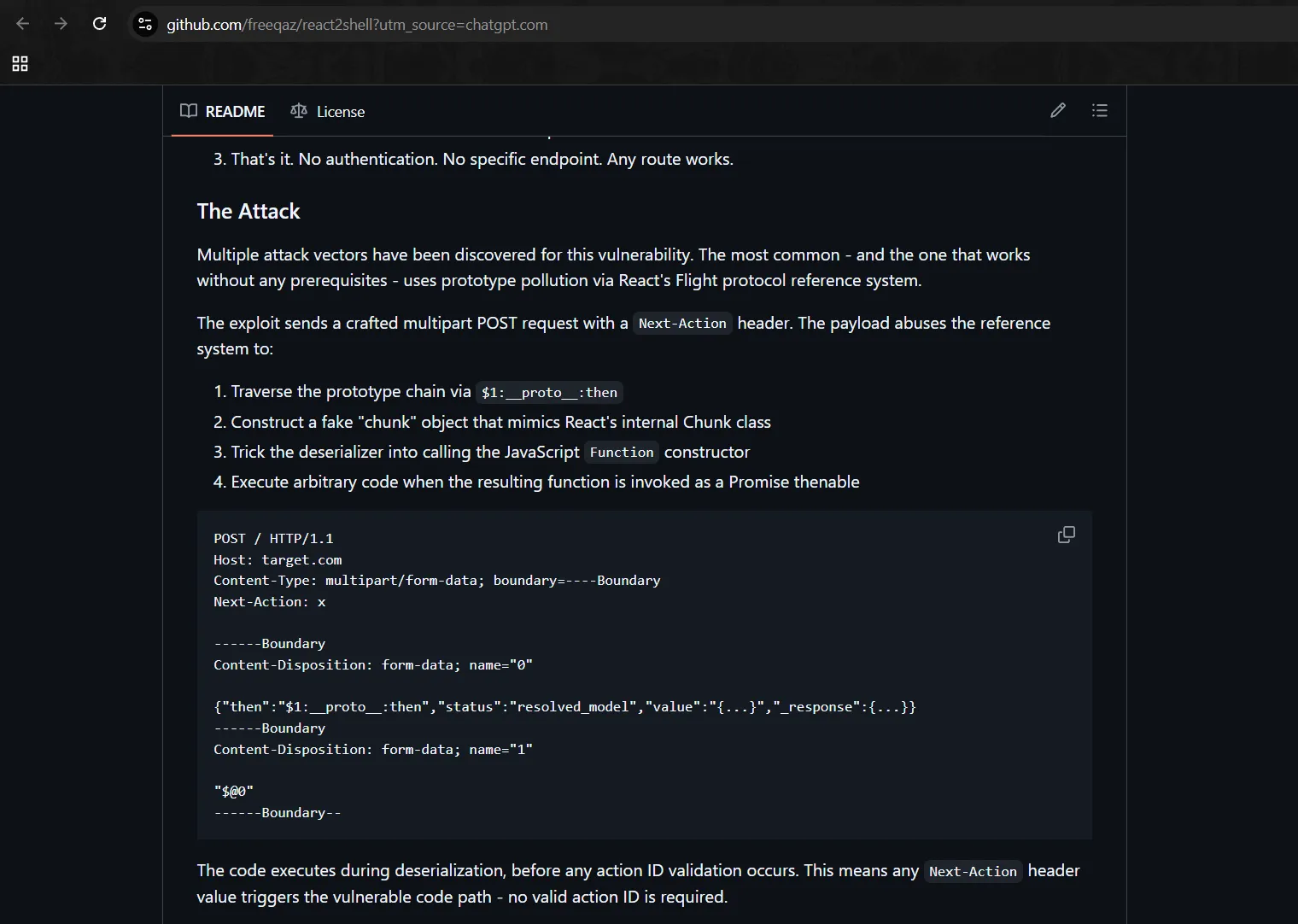This screenshot has width=1298, height=924.
Task: Open site information icon in address bar
Action: click(x=145, y=25)
